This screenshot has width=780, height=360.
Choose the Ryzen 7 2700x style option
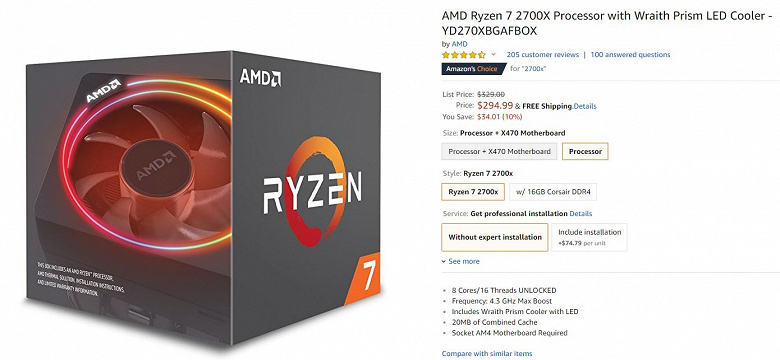coord(473,192)
